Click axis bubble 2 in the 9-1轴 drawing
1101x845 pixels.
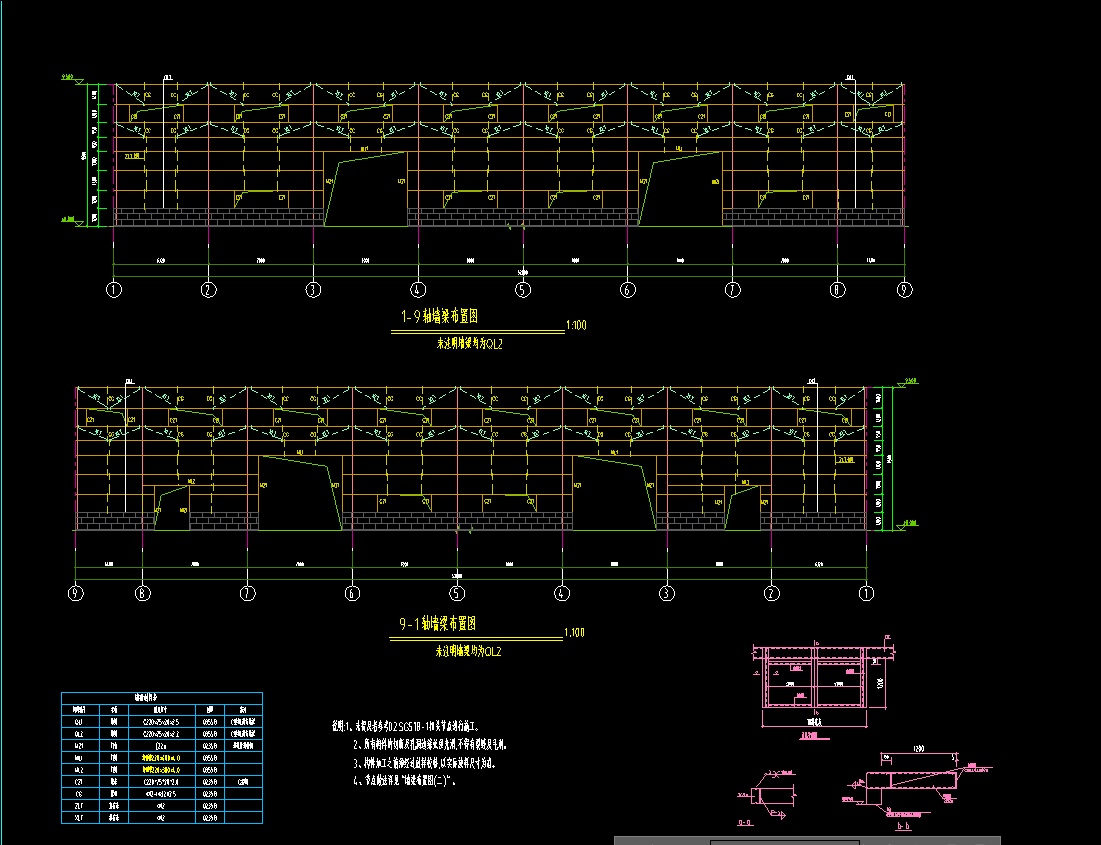(771, 594)
